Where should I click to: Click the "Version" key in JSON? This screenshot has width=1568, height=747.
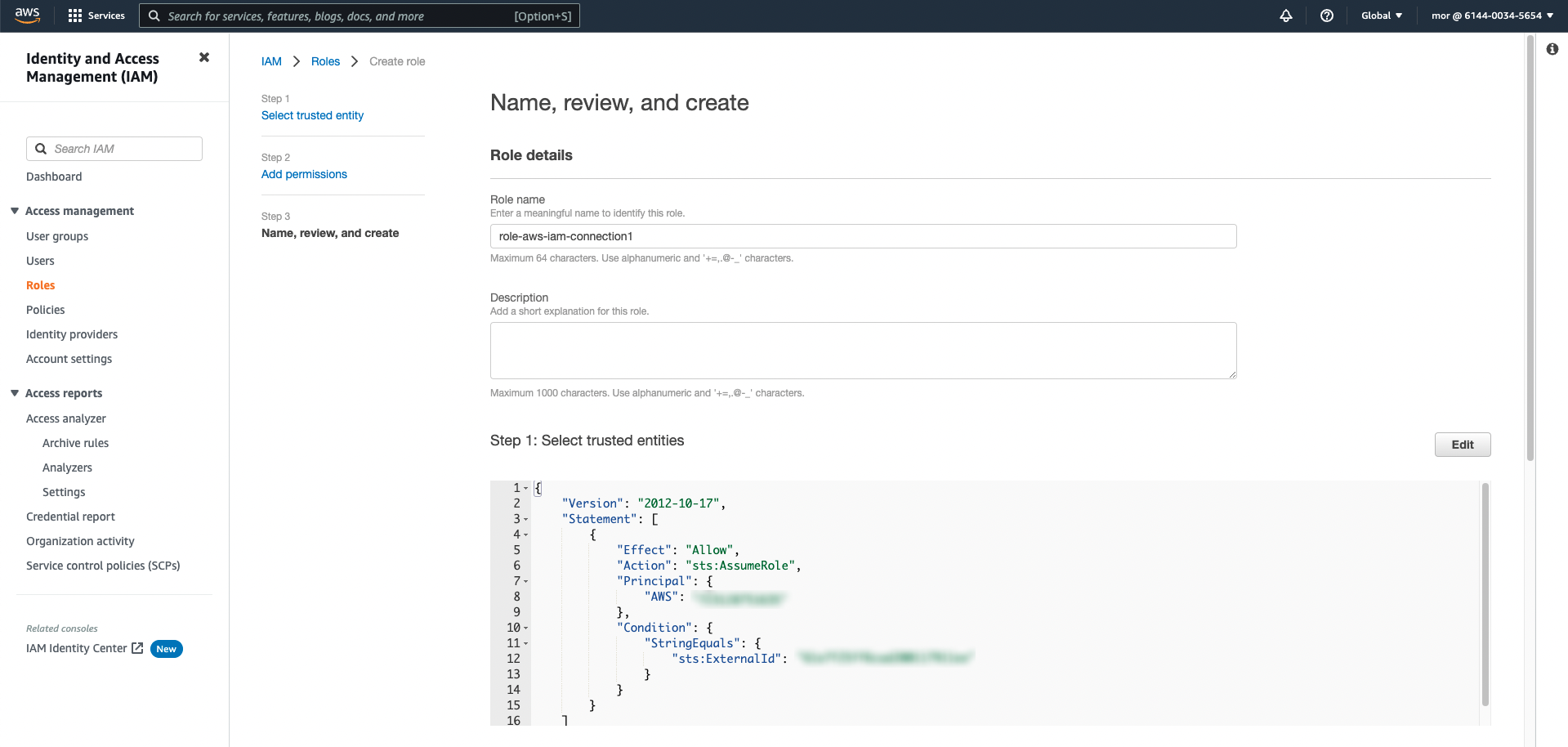593,503
